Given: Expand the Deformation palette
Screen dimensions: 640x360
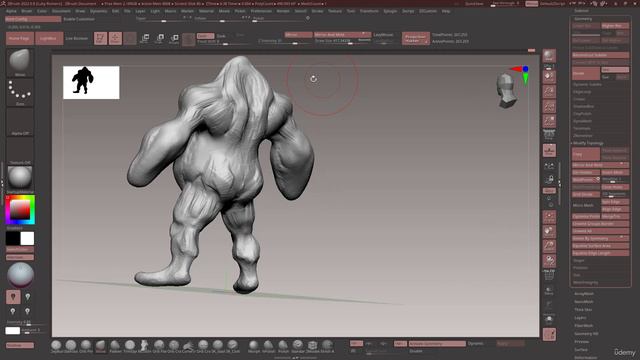Looking at the screenshot, I should point(585,358).
